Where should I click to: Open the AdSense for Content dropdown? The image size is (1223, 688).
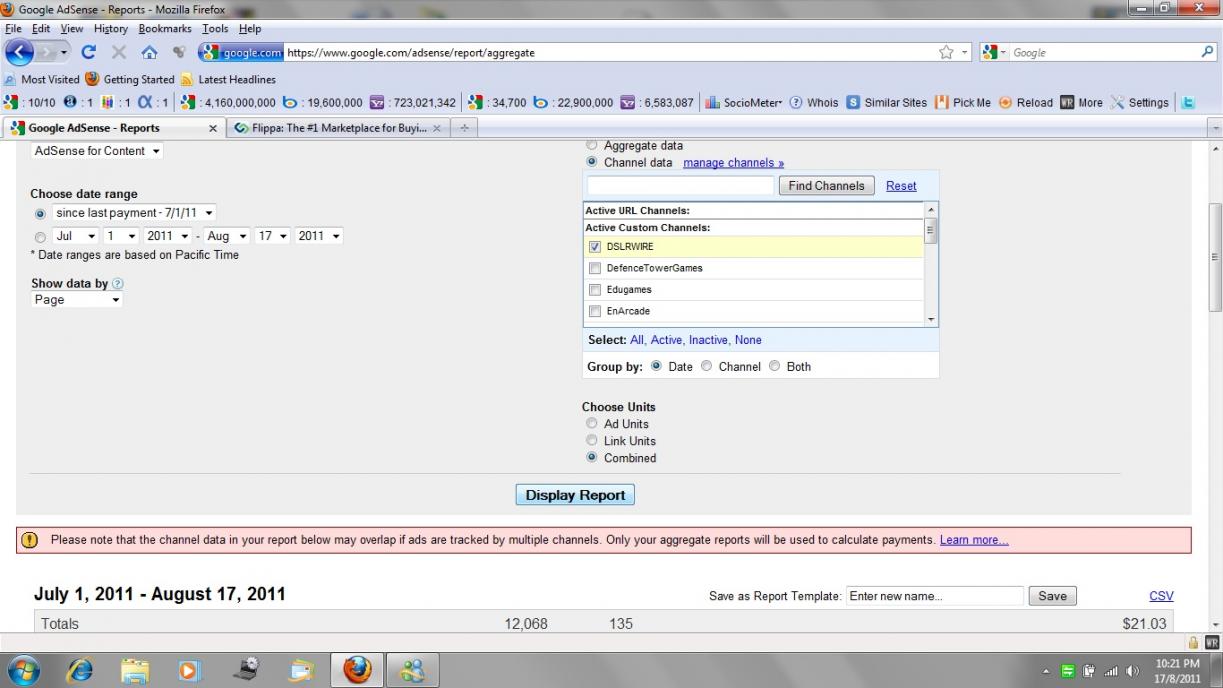tap(98, 151)
